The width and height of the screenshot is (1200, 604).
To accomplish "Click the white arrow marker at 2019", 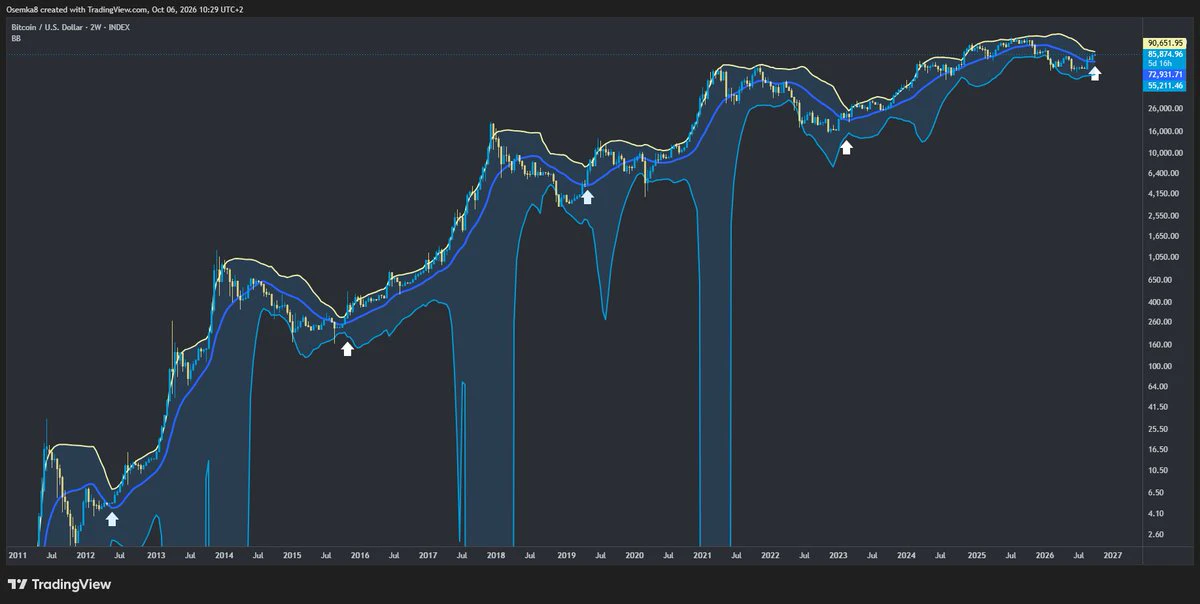I will [588, 196].
